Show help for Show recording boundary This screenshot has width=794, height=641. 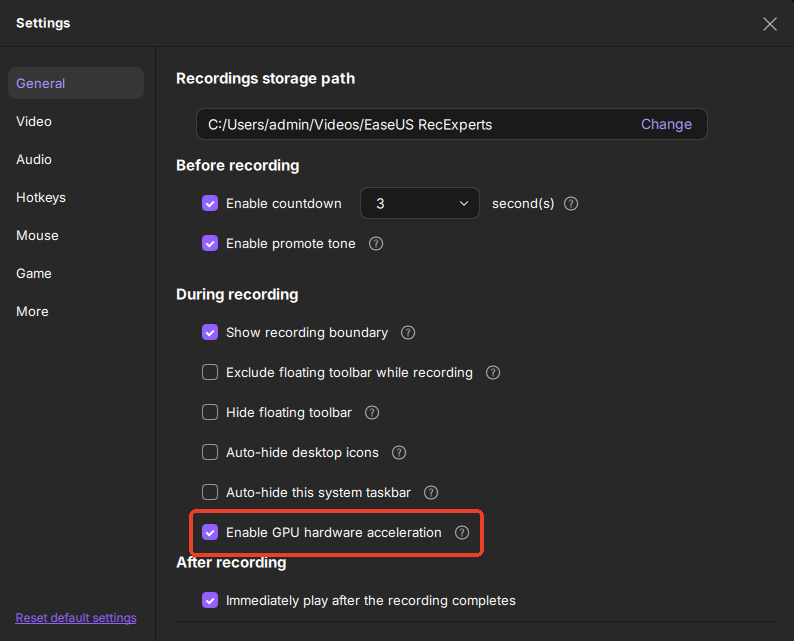(408, 333)
